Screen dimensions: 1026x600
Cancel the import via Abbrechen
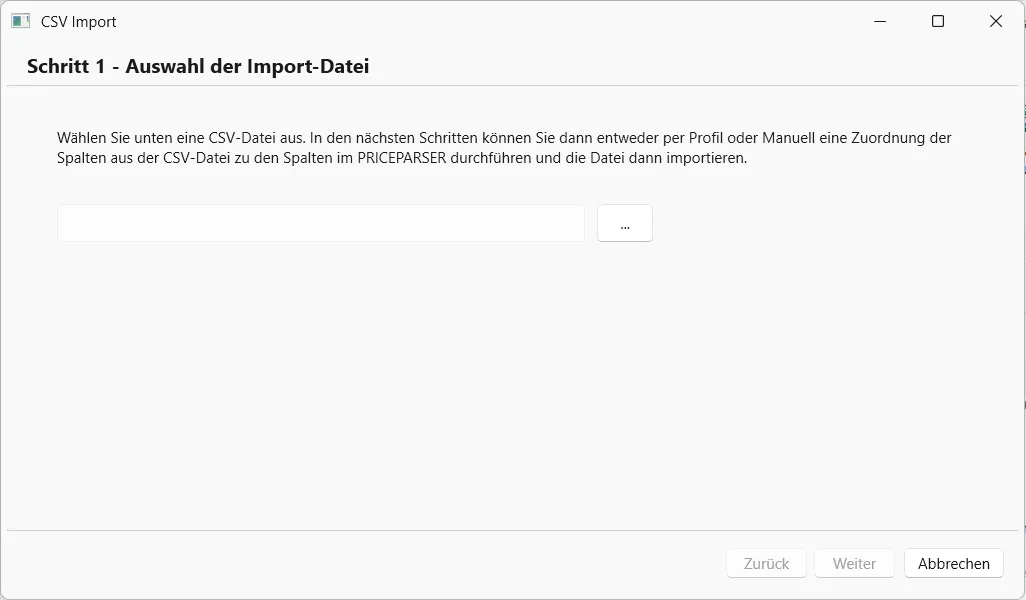pyautogui.click(x=953, y=563)
